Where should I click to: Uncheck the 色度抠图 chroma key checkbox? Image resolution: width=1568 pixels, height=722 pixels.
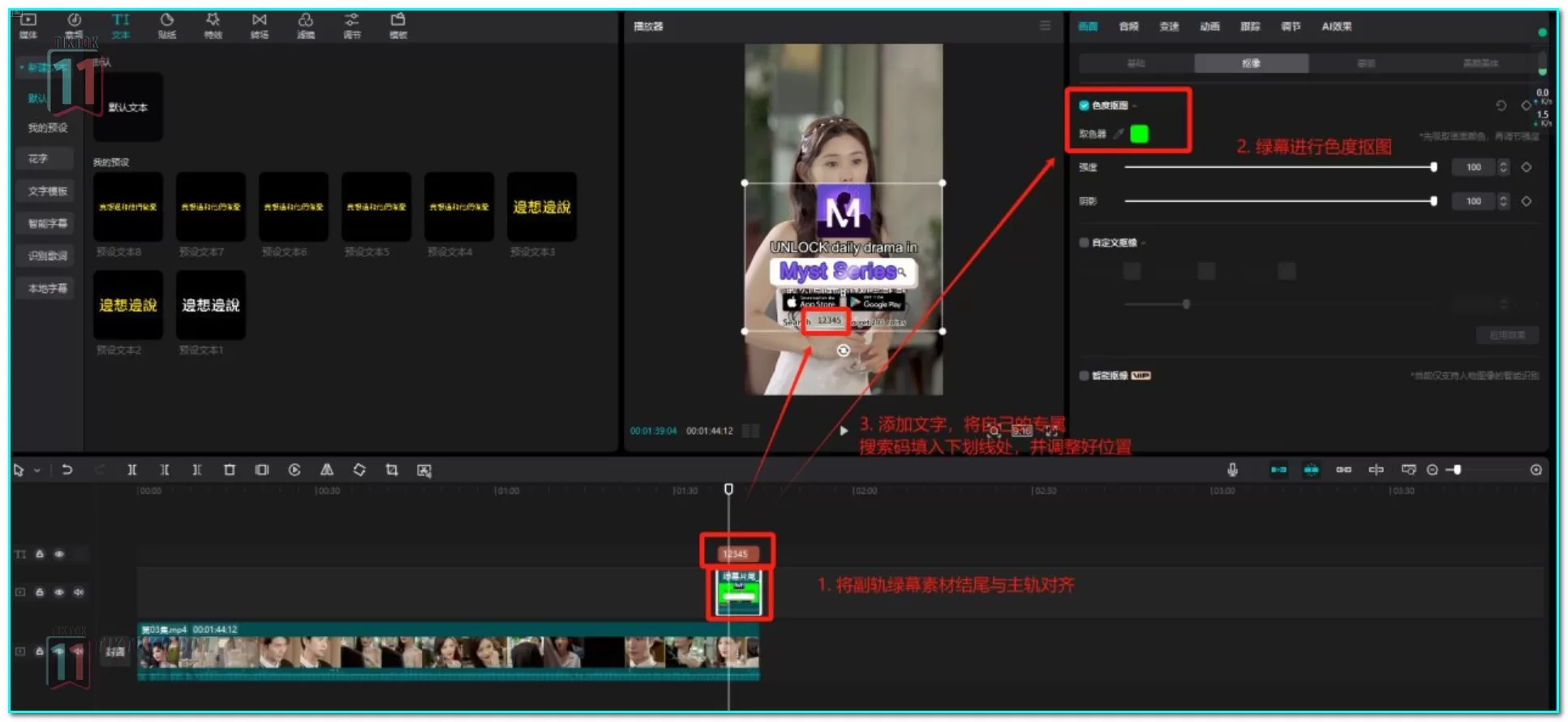[1084, 105]
